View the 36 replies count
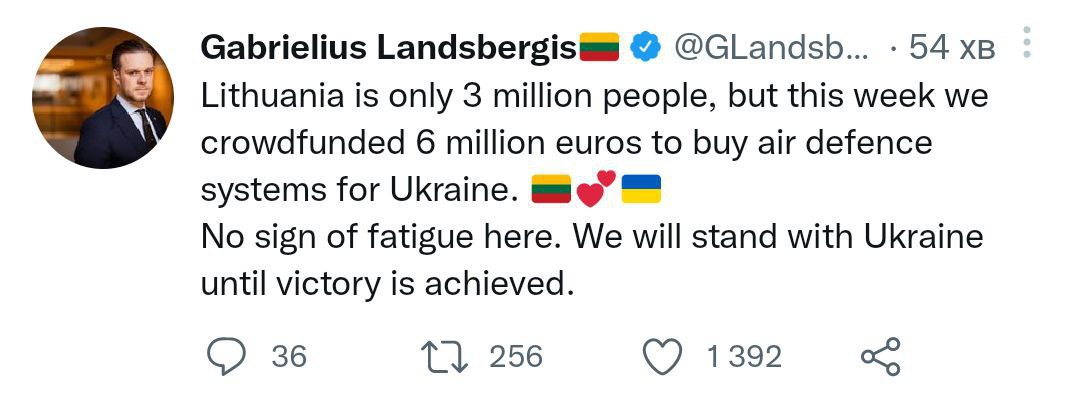The height and width of the screenshot is (405, 1080). (x=289, y=356)
